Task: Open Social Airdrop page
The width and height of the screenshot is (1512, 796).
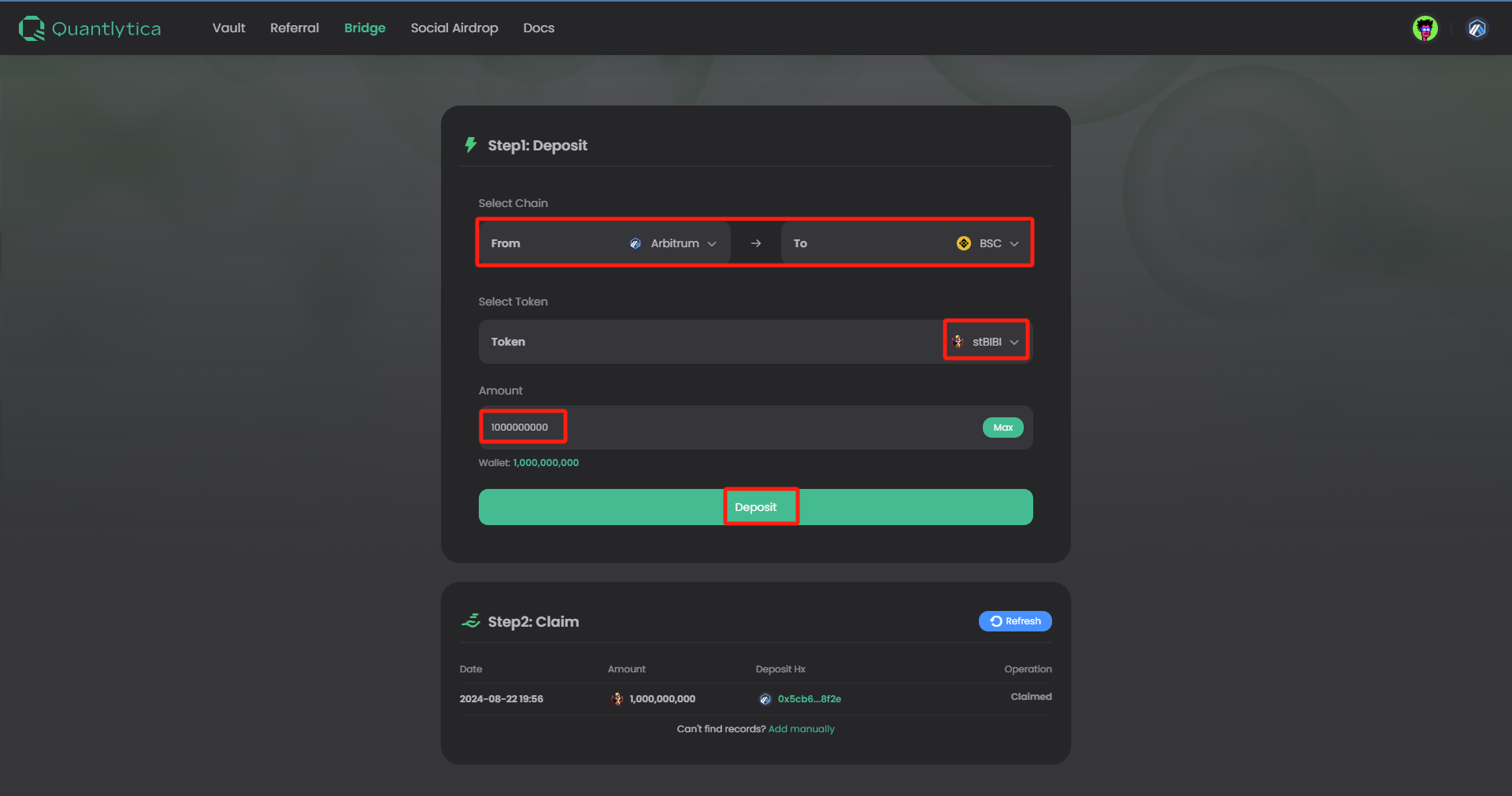Action: [454, 28]
